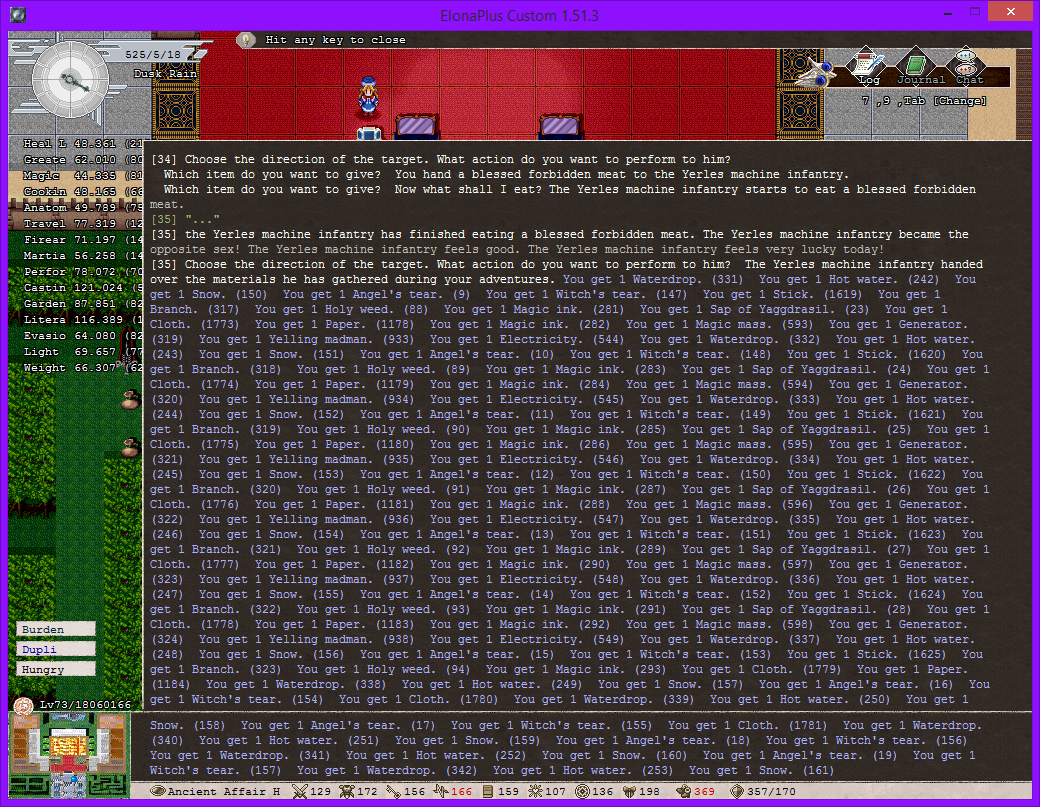
Task: Click the 'Castin 121.024' skill row
Action: click(x=82, y=287)
